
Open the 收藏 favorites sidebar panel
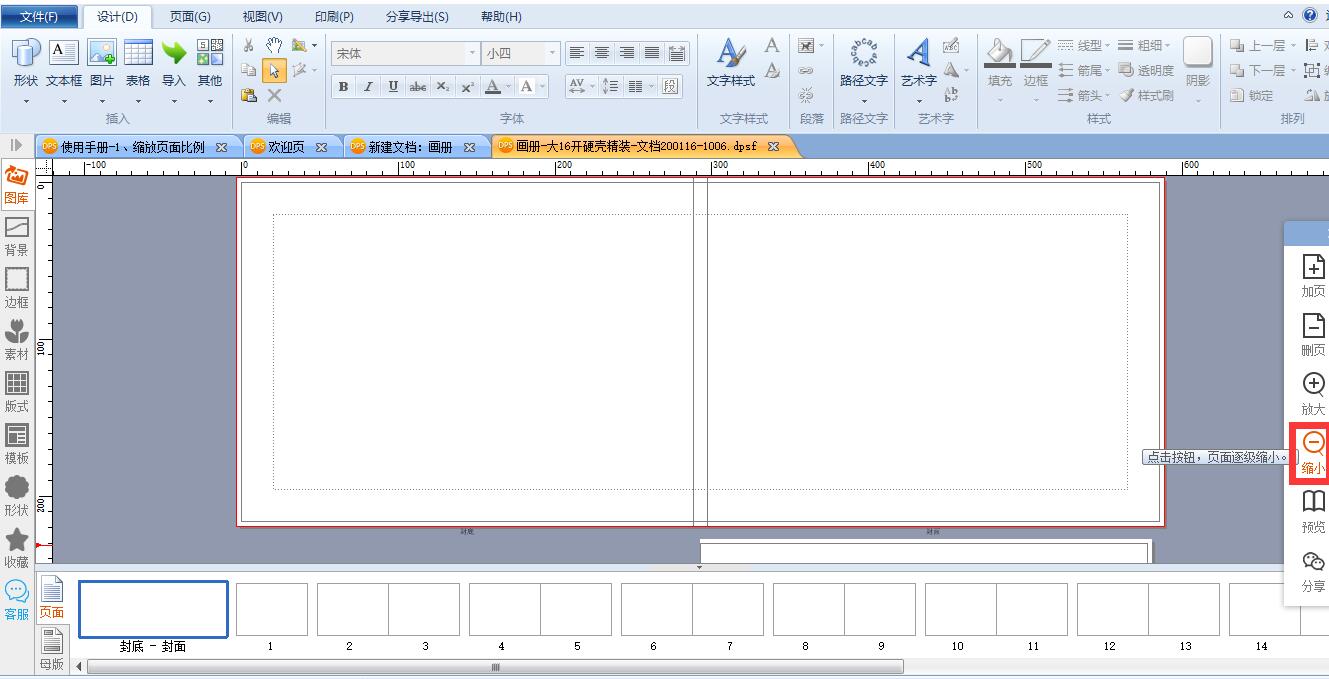[x=17, y=549]
